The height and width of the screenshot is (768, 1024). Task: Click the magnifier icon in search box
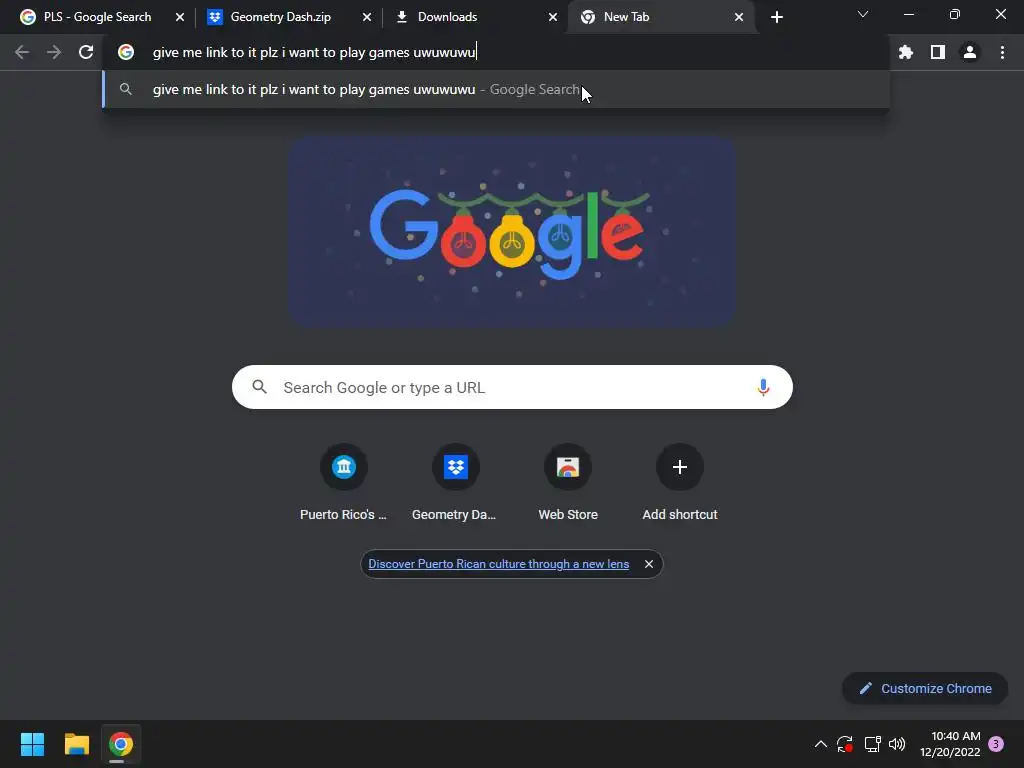pos(259,387)
